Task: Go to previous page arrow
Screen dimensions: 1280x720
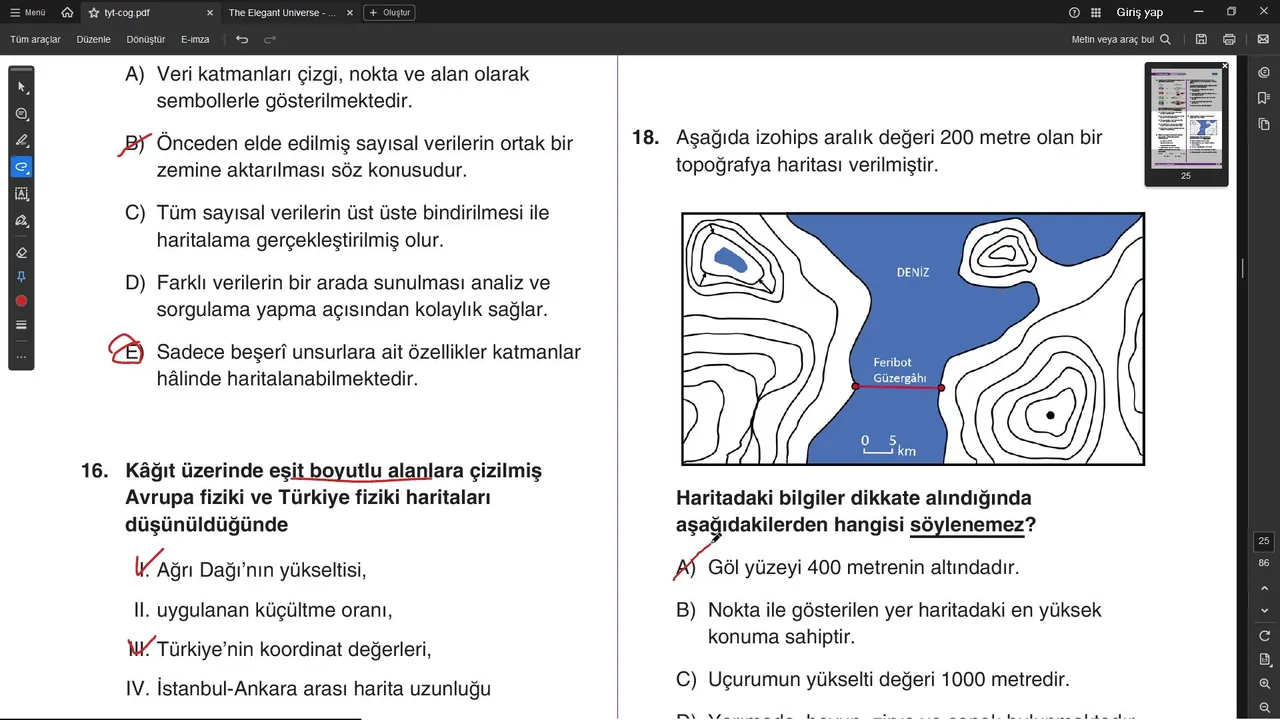Action: pyautogui.click(x=1264, y=587)
